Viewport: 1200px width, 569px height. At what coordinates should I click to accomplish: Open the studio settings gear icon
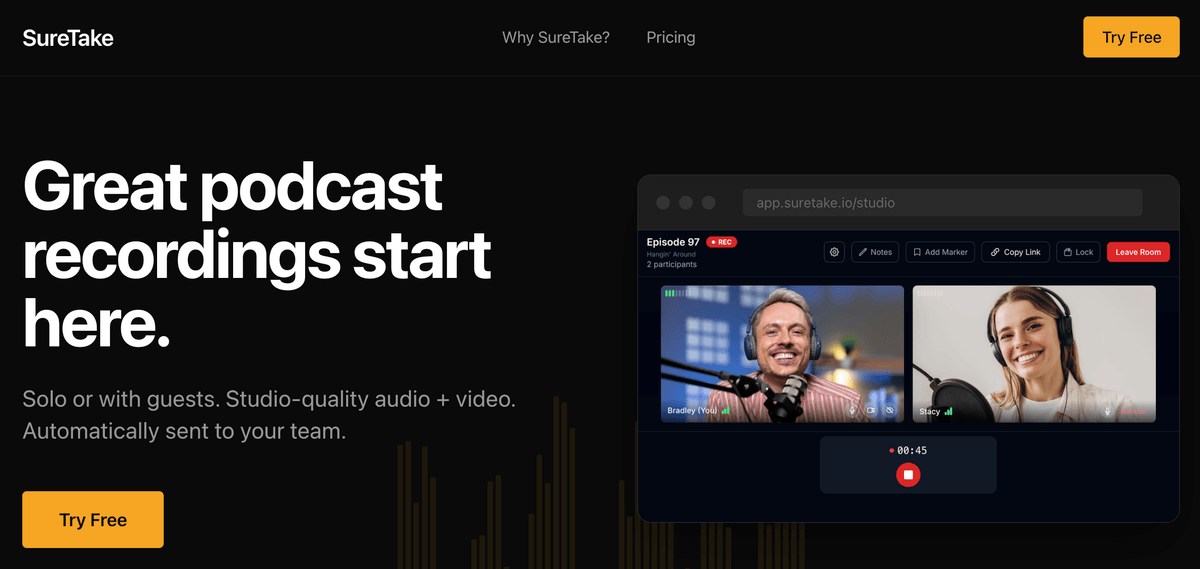834,252
